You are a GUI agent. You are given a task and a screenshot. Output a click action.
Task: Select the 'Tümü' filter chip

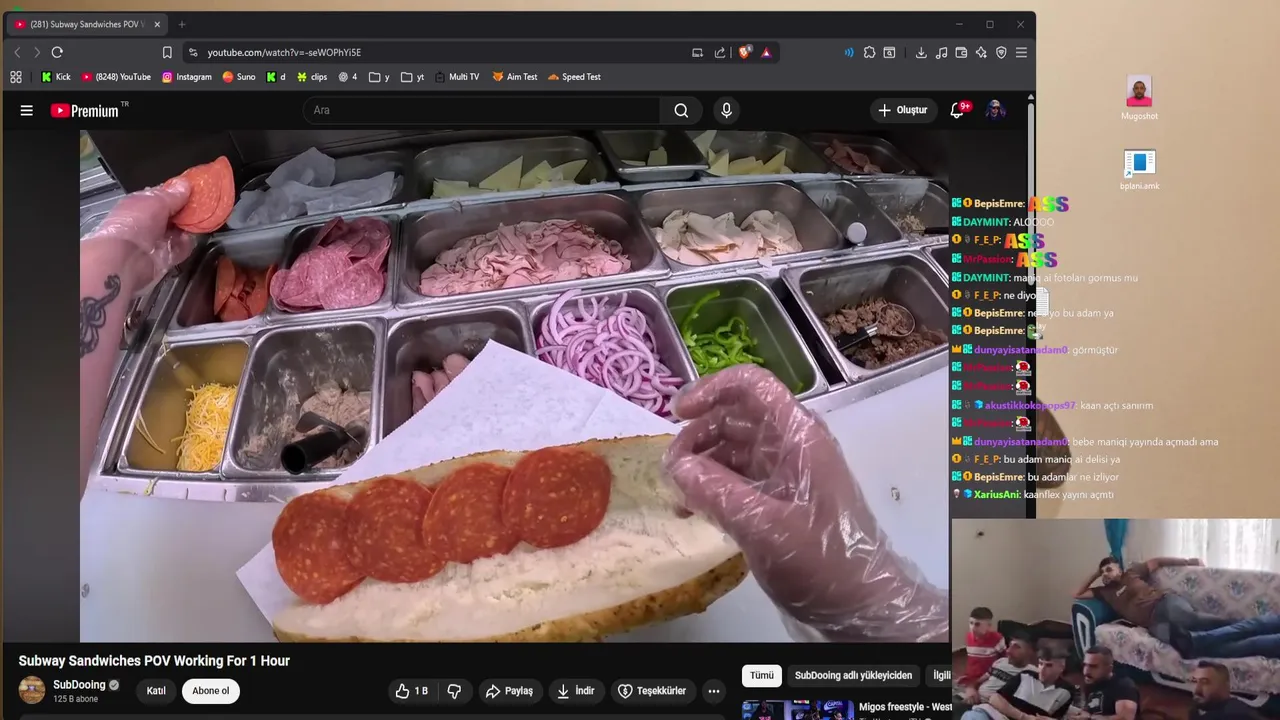(x=762, y=676)
